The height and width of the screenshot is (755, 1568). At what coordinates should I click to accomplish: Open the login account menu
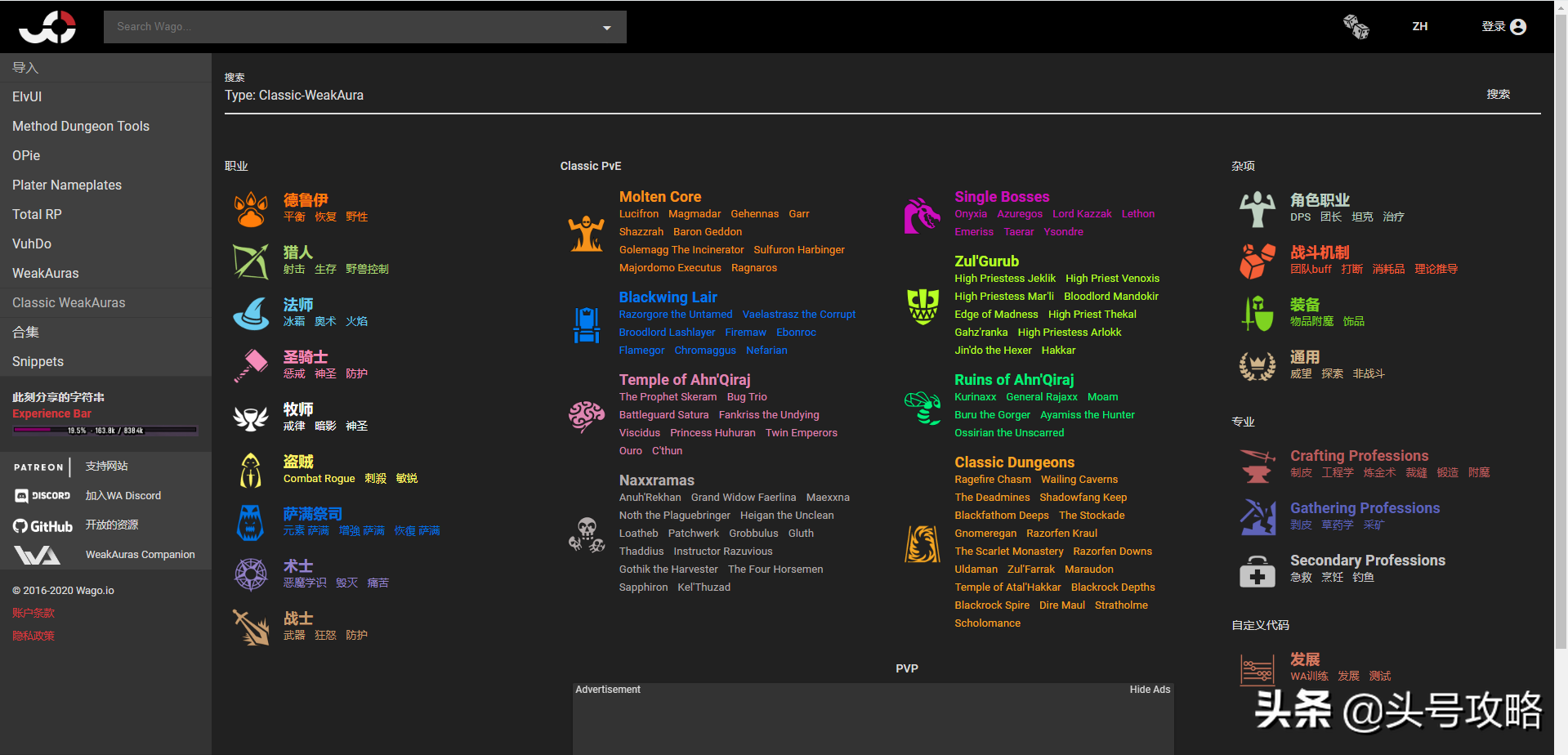pos(1503,27)
